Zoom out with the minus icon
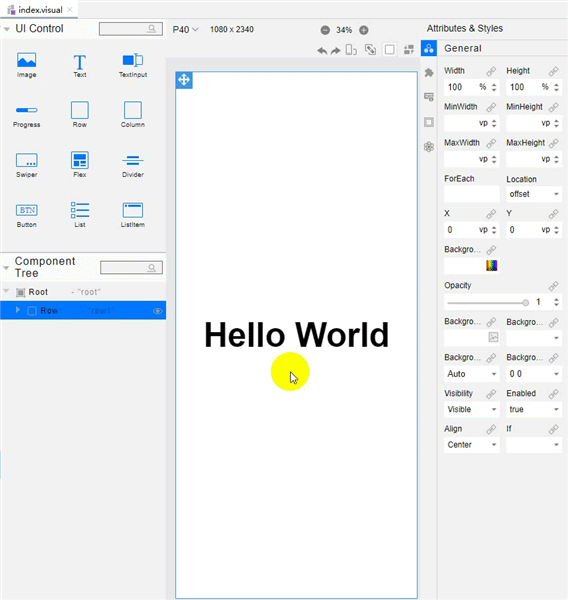Screen dimensions: 568x600 (325, 30)
